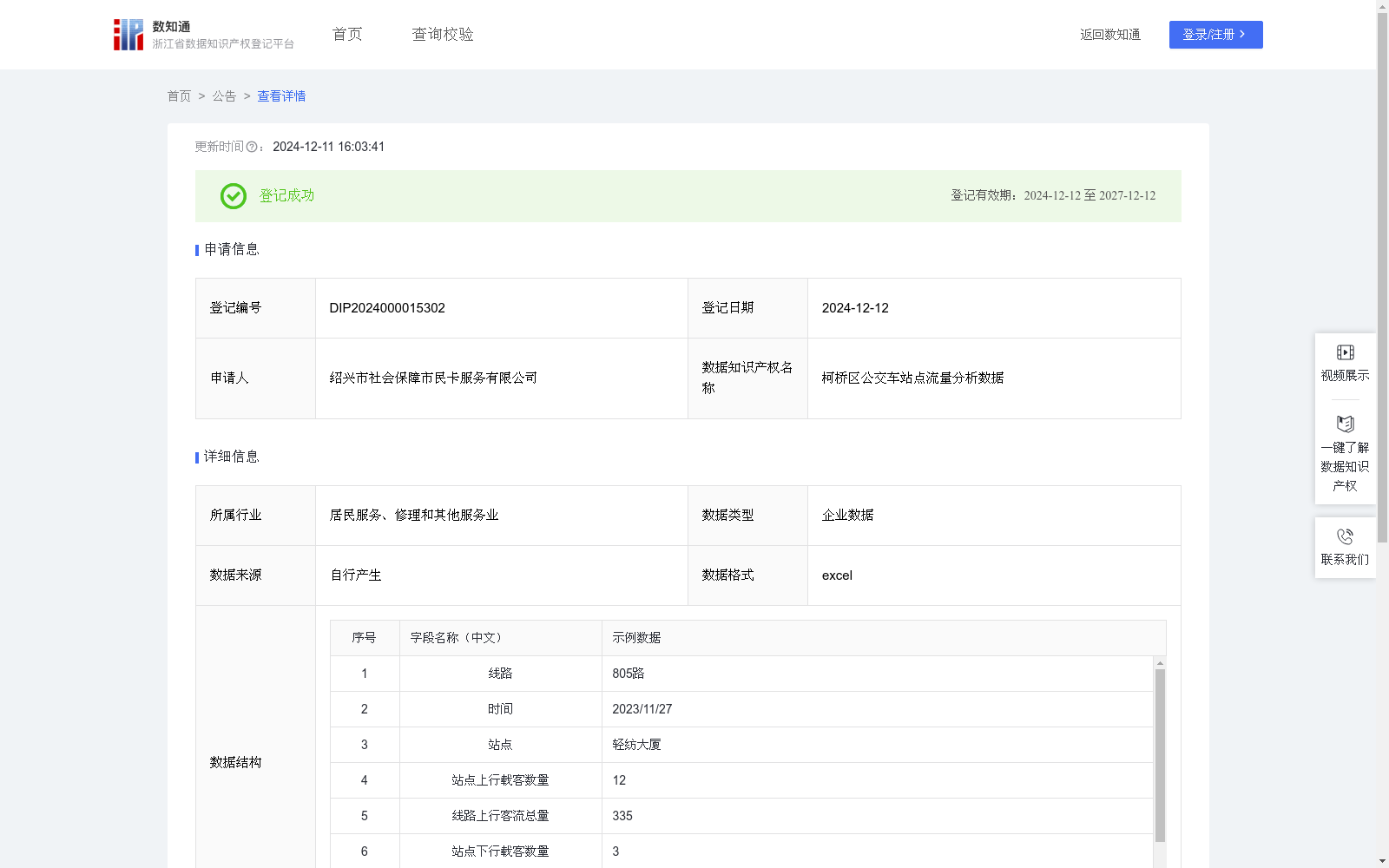The image size is (1389, 868).
Task: Click the 轻纺大厦 sample value
Action: tap(636, 745)
